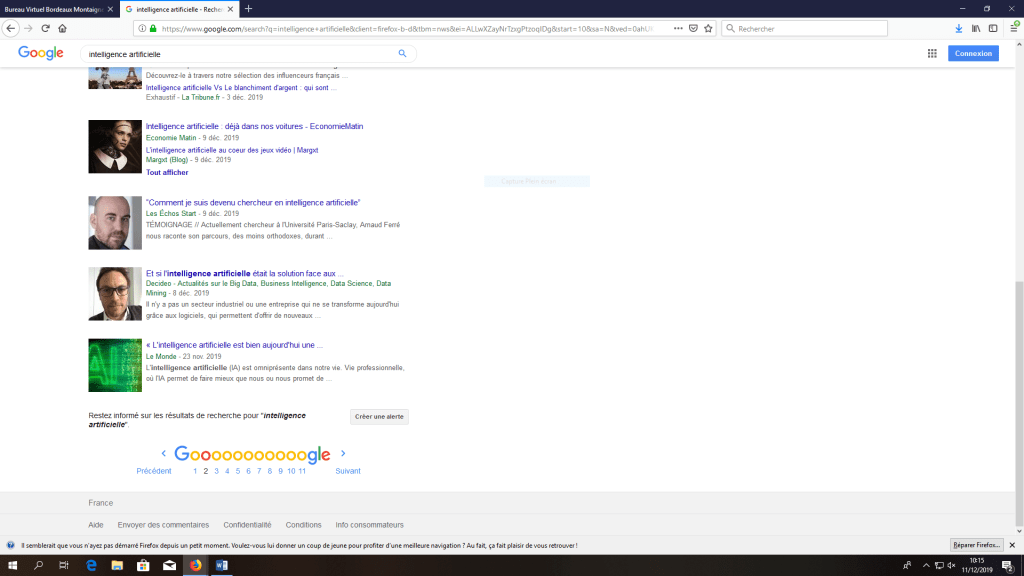This screenshot has width=1024, height=576.
Task: Open the Firefox hamburger menu
Action: (1014, 29)
